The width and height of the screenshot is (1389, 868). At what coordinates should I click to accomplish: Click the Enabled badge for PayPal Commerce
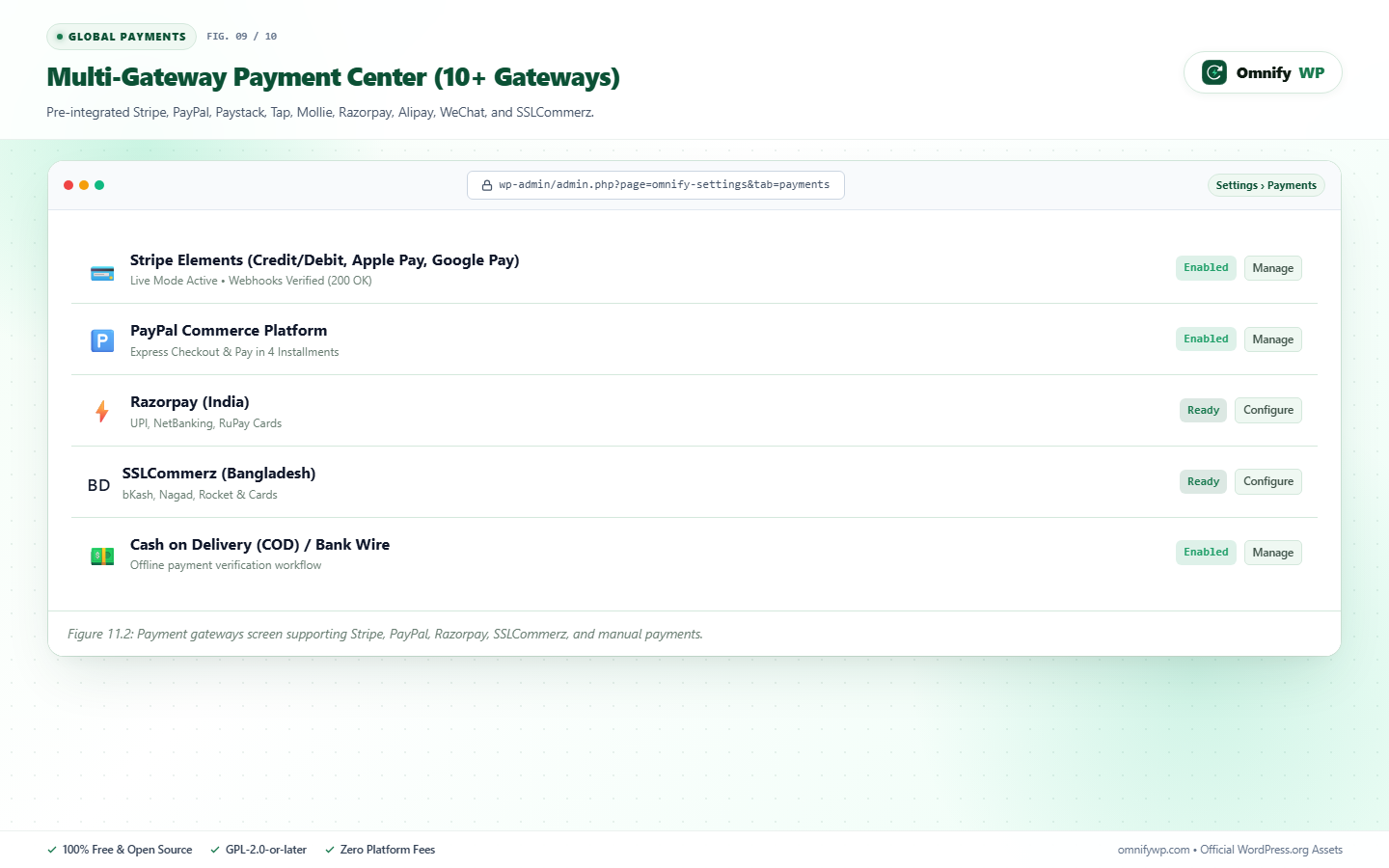[1206, 339]
